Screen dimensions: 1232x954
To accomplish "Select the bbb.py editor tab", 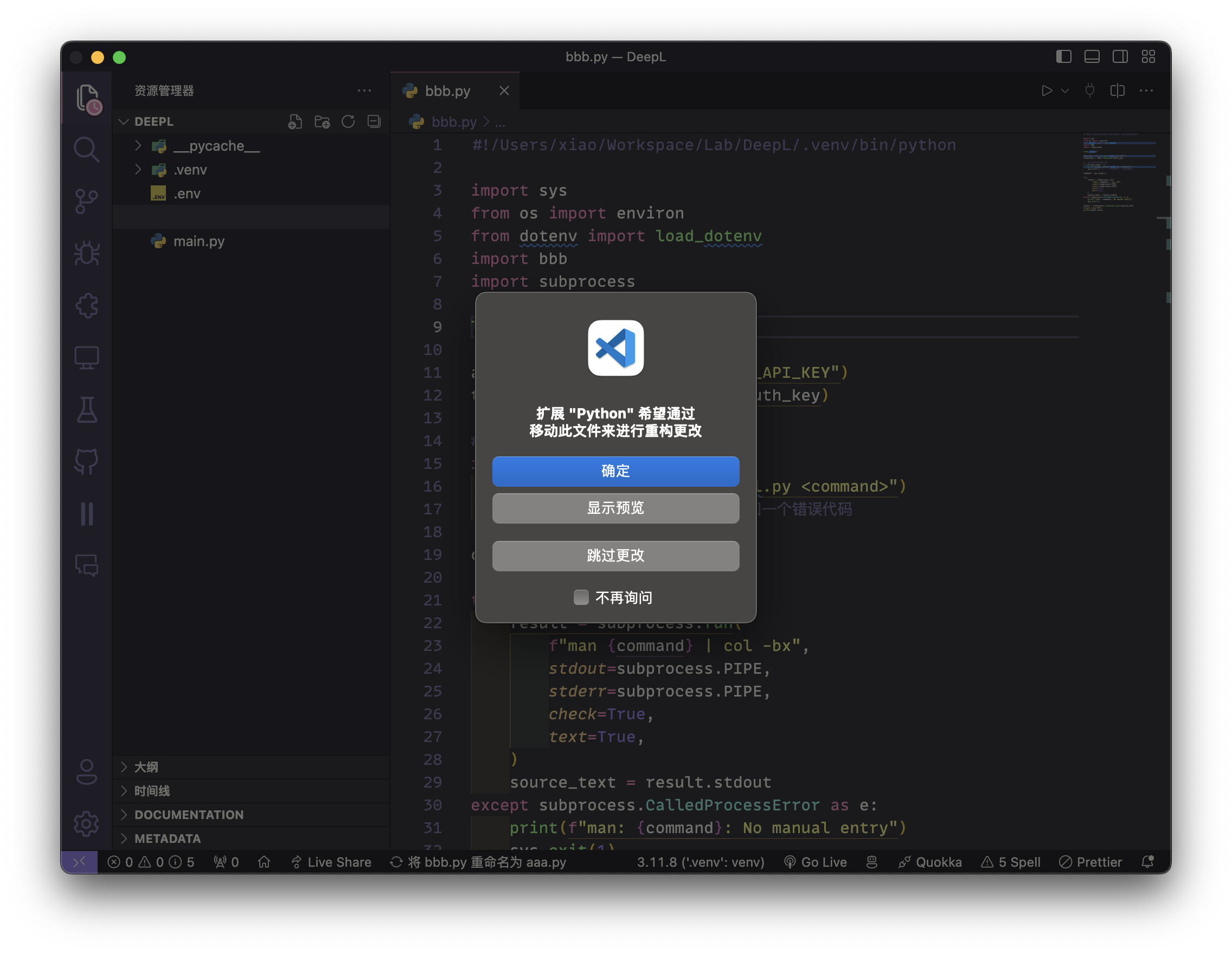I will [447, 91].
